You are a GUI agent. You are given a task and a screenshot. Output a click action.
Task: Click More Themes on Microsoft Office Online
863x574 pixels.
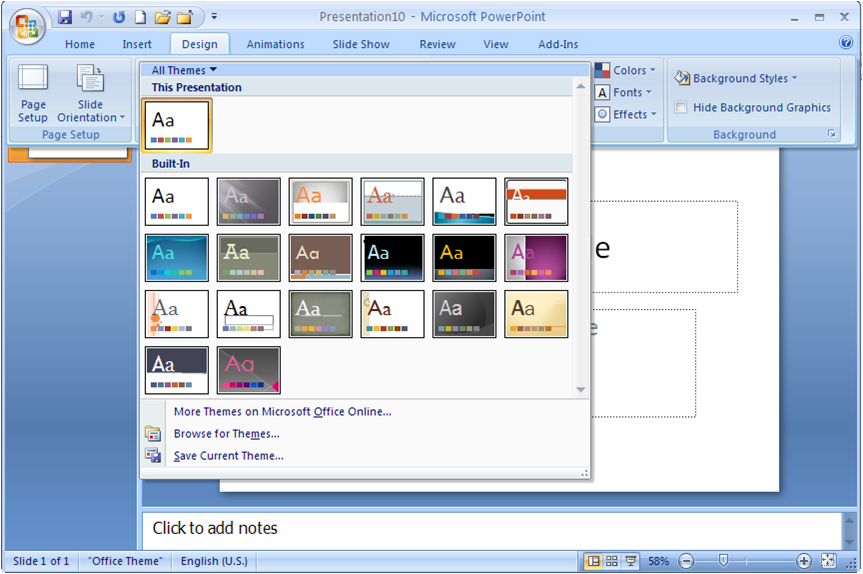pos(282,412)
